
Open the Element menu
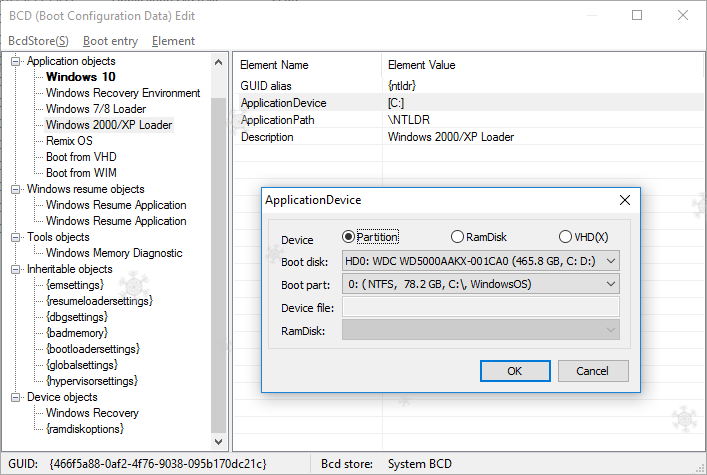pos(174,41)
